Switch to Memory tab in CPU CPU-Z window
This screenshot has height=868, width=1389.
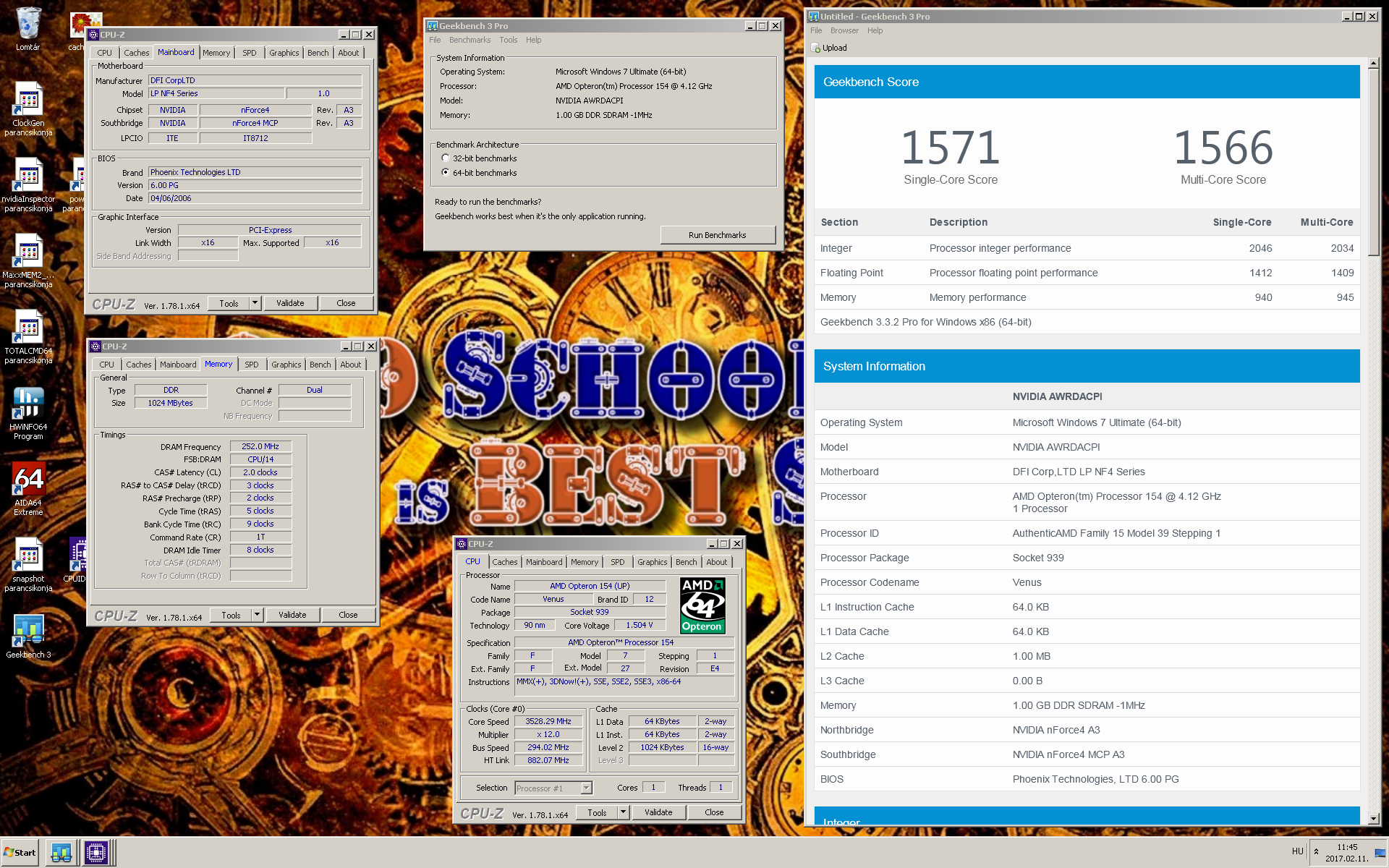pyautogui.click(x=585, y=562)
